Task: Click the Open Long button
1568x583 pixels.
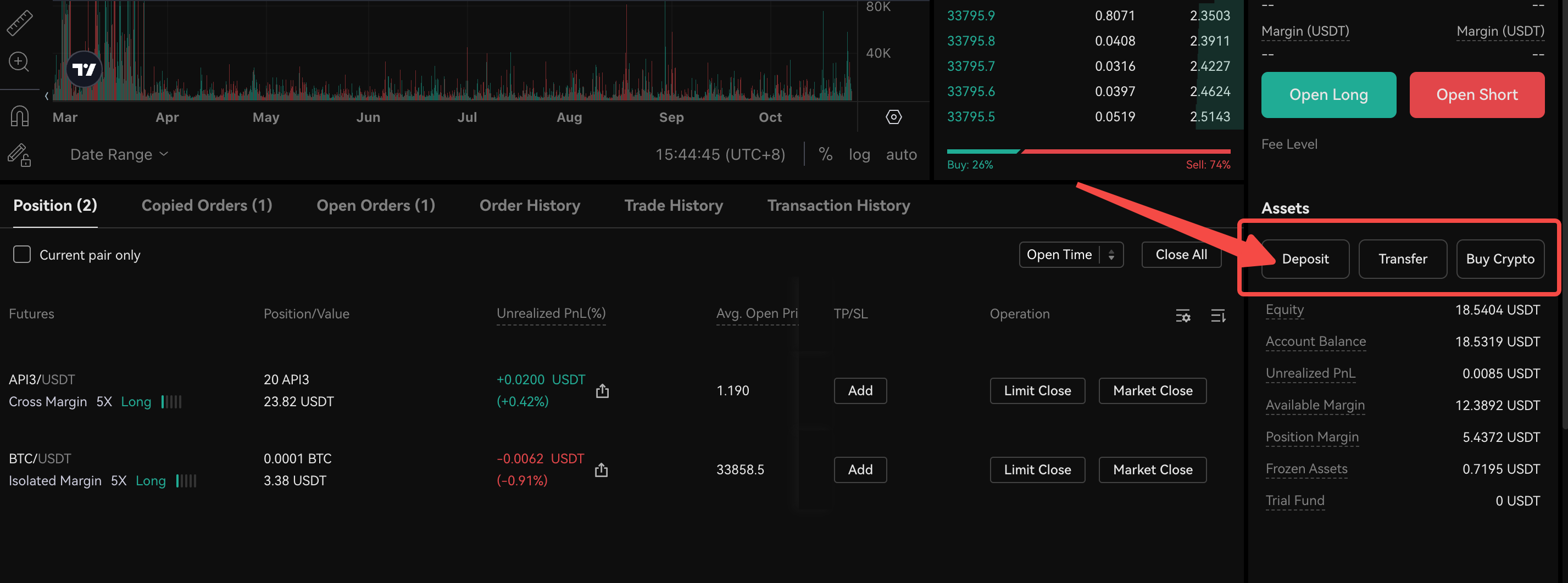Action: tap(1328, 95)
